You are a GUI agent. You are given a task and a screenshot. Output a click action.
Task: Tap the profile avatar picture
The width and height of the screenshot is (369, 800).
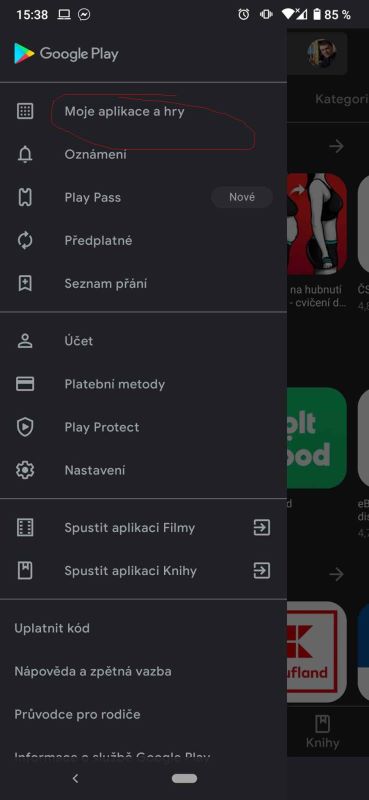tap(322, 53)
